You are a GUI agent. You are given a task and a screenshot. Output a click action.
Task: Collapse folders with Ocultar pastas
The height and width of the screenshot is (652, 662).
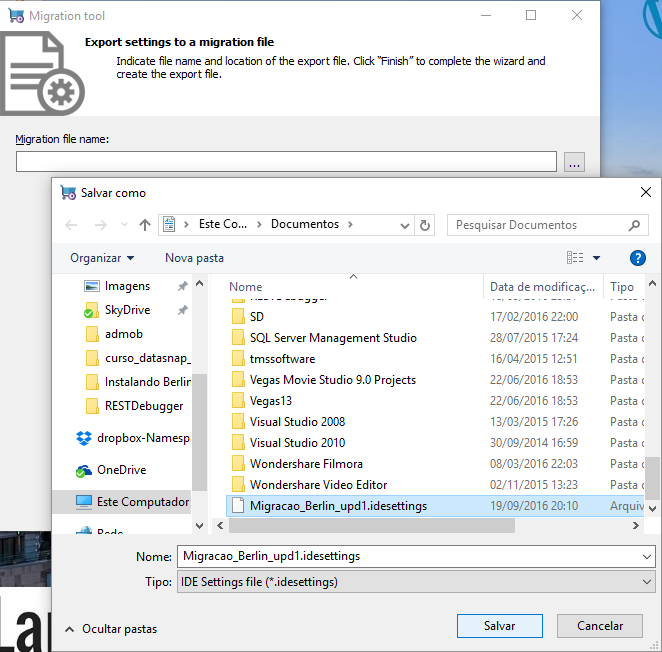pos(111,629)
